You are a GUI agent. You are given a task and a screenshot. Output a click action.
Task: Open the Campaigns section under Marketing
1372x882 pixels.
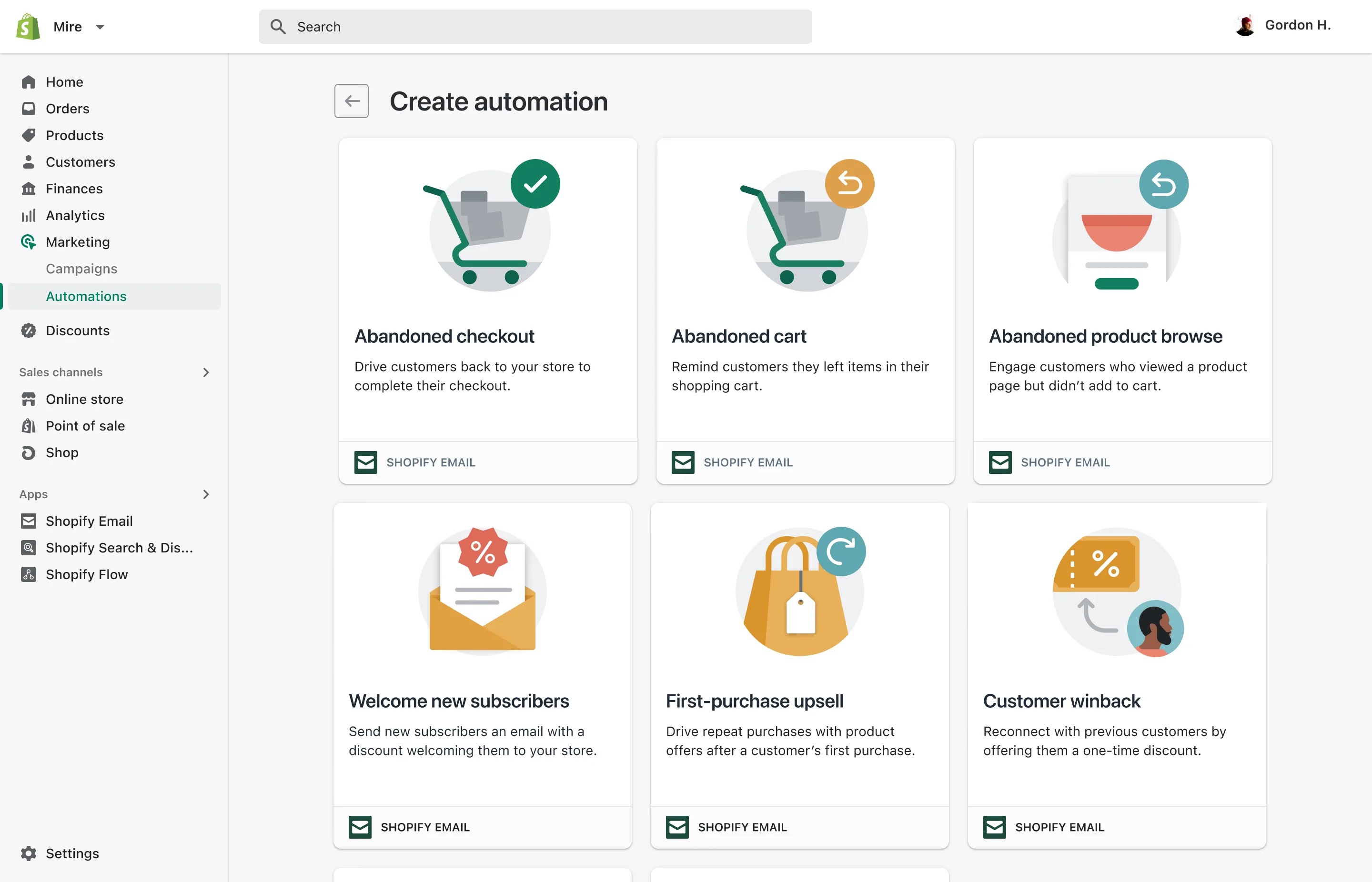pyautogui.click(x=81, y=268)
